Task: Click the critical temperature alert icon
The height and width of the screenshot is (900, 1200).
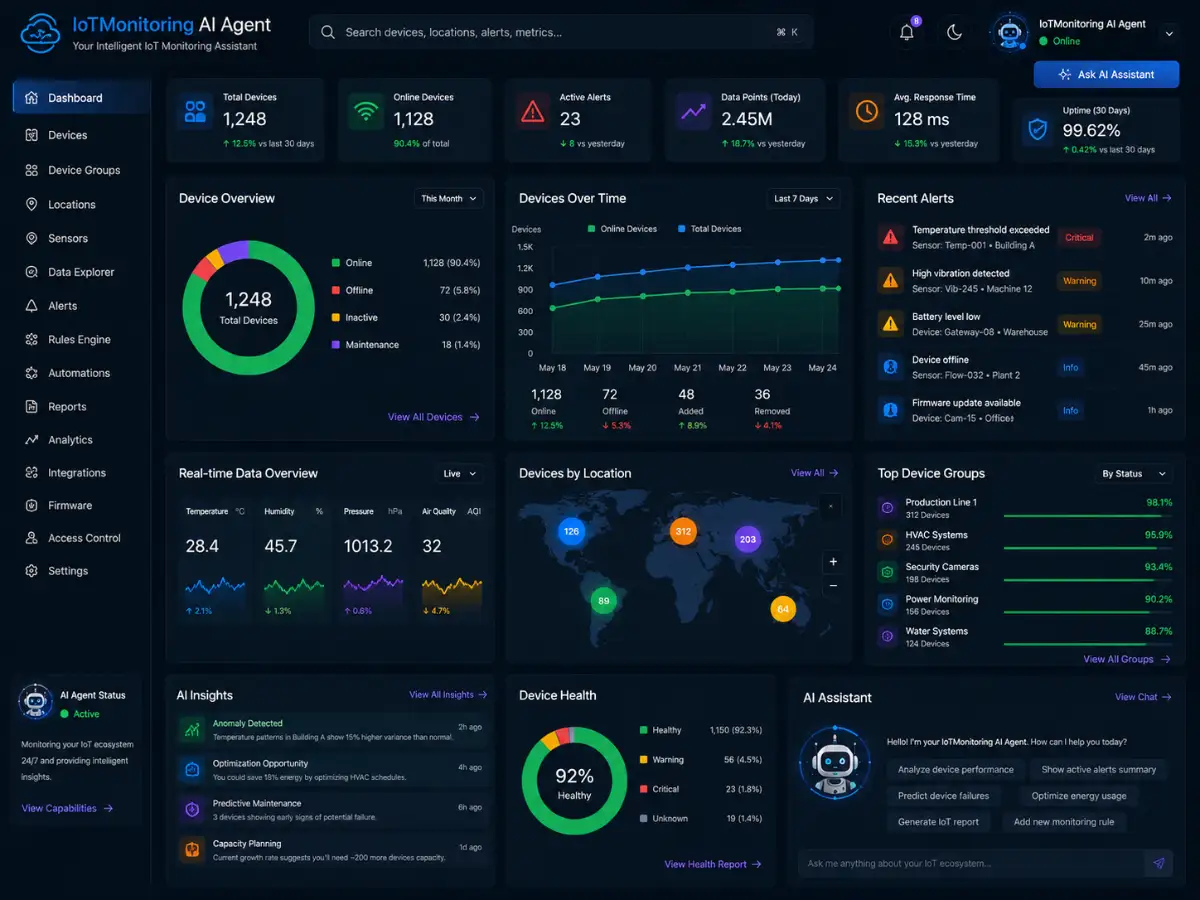Action: (889, 237)
